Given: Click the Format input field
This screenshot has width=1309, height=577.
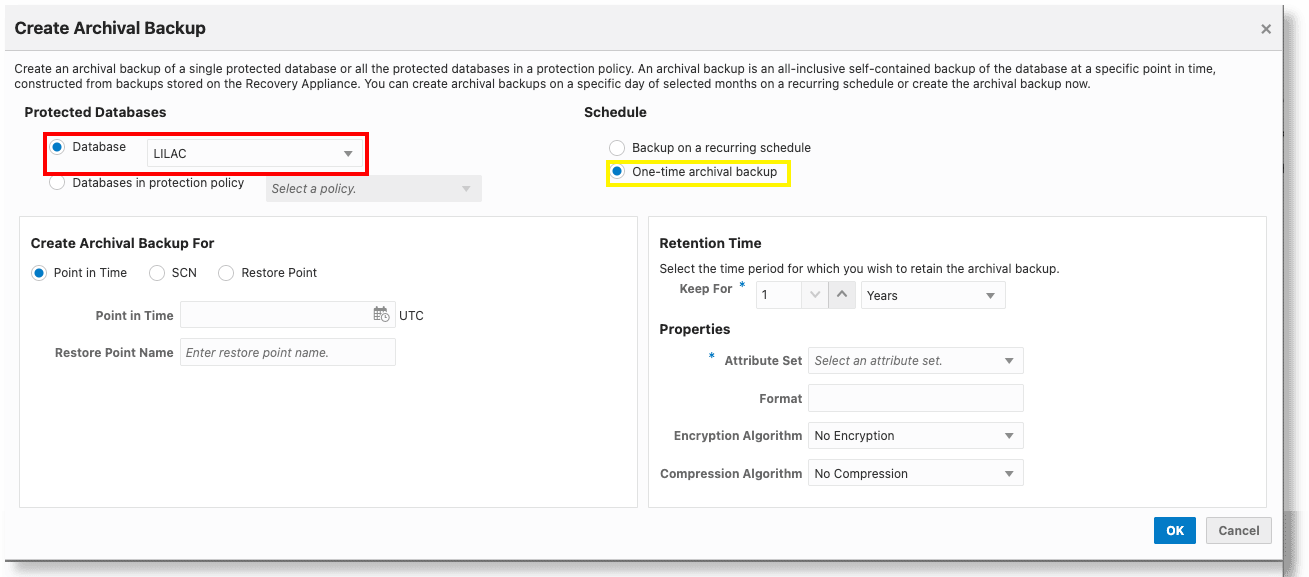Looking at the screenshot, I should [x=915, y=398].
